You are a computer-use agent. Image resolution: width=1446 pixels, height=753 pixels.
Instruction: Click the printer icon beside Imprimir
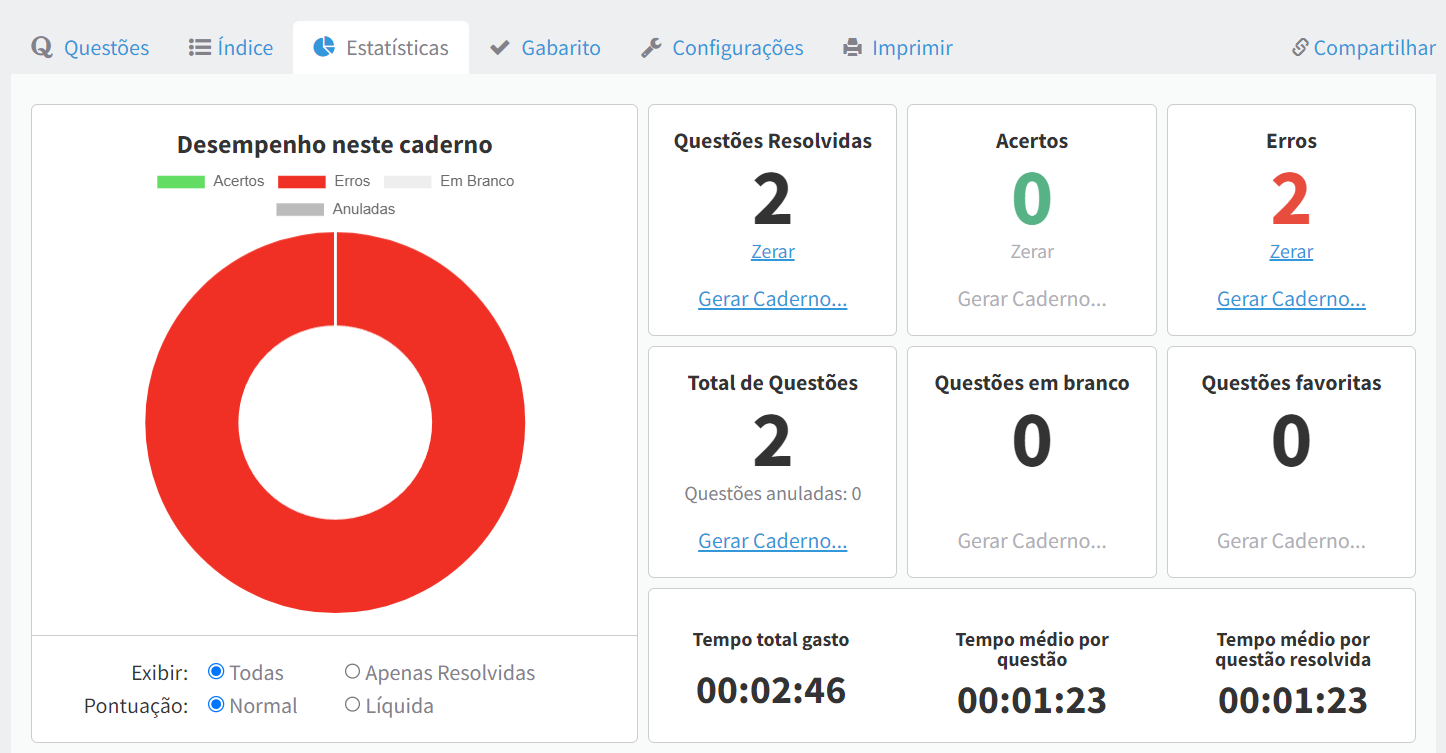(x=852, y=47)
